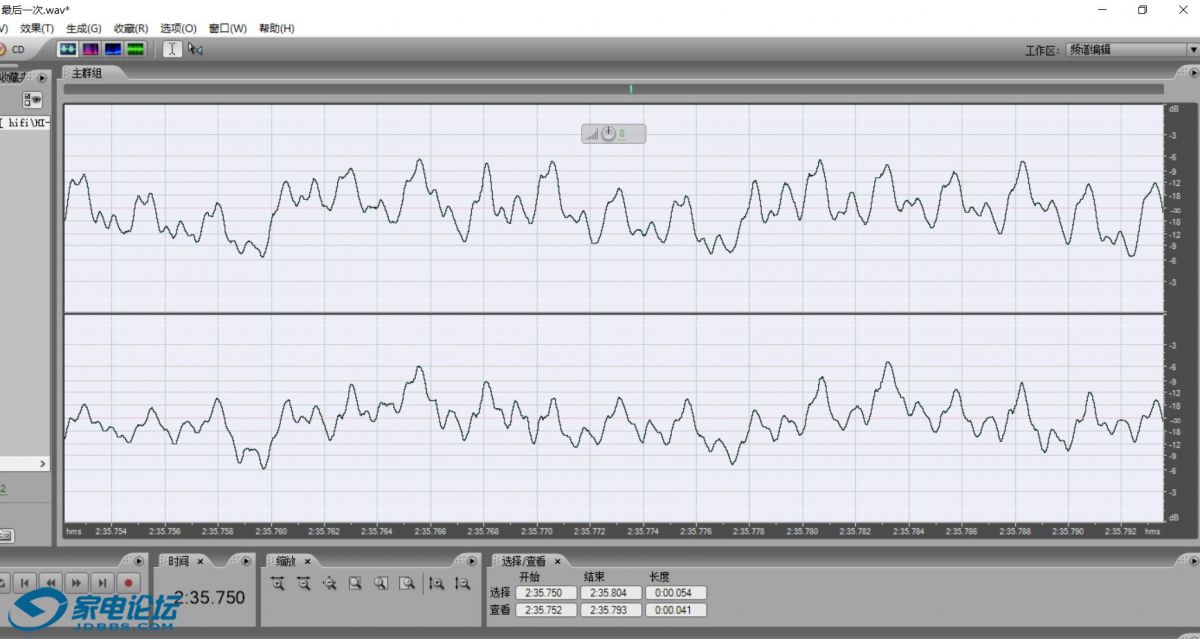Open the 效果(T) menu
The height and width of the screenshot is (639, 1200).
coord(37,28)
